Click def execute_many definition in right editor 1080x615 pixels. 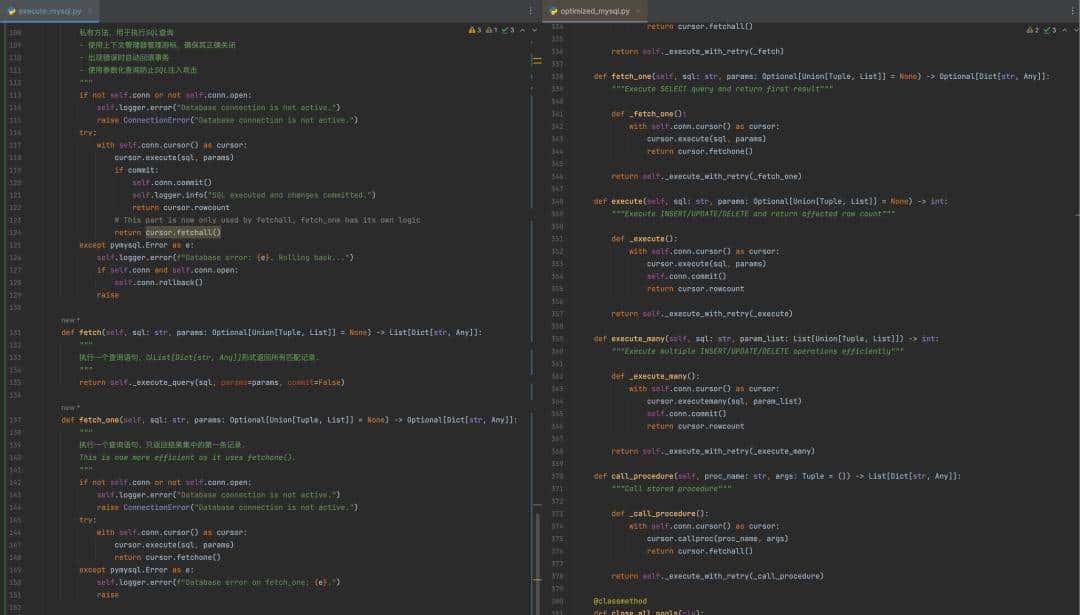pyautogui.click(x=640, y=339)
